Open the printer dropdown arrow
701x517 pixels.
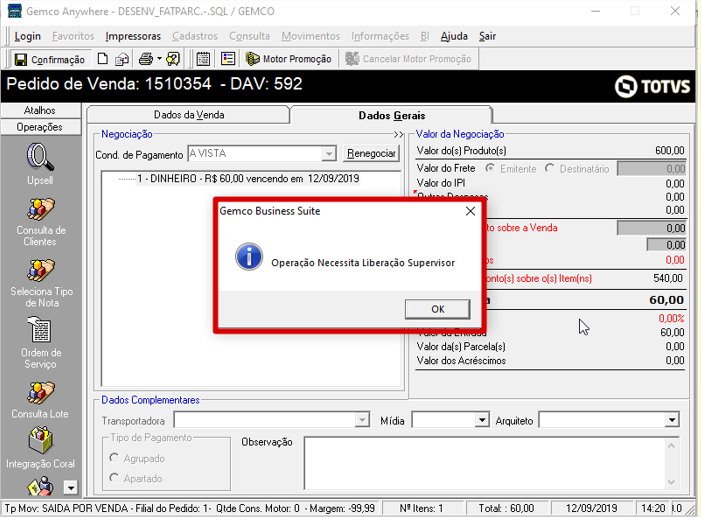pos(159,59)
